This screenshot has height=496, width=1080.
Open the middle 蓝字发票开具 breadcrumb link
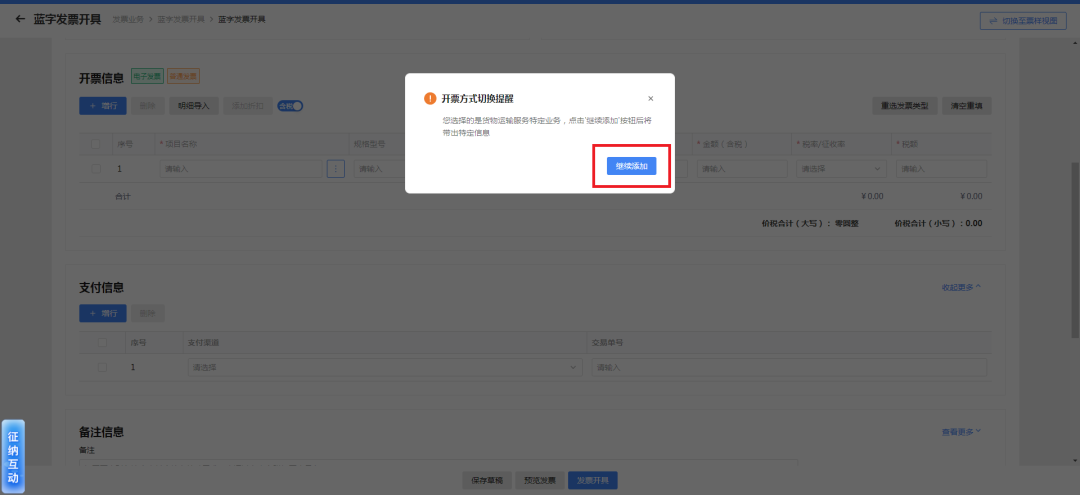(181, 19)
